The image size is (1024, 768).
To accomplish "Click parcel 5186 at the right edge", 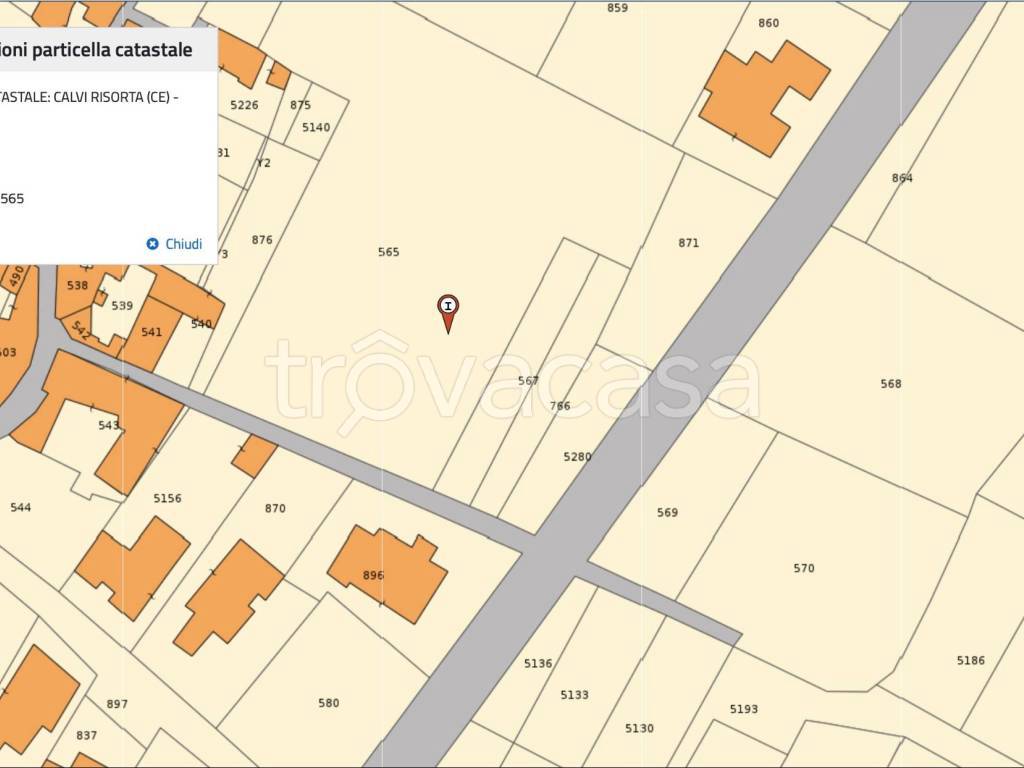I will [x=970, y=660].
